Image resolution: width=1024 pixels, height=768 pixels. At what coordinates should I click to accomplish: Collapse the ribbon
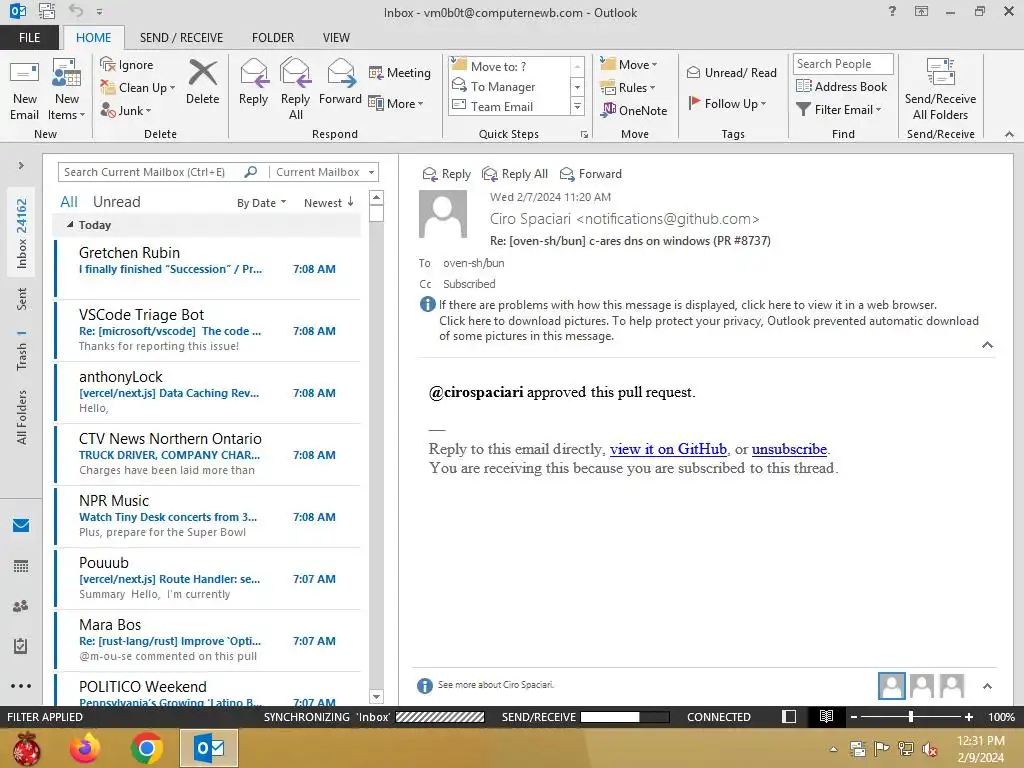click(1009, 134)
